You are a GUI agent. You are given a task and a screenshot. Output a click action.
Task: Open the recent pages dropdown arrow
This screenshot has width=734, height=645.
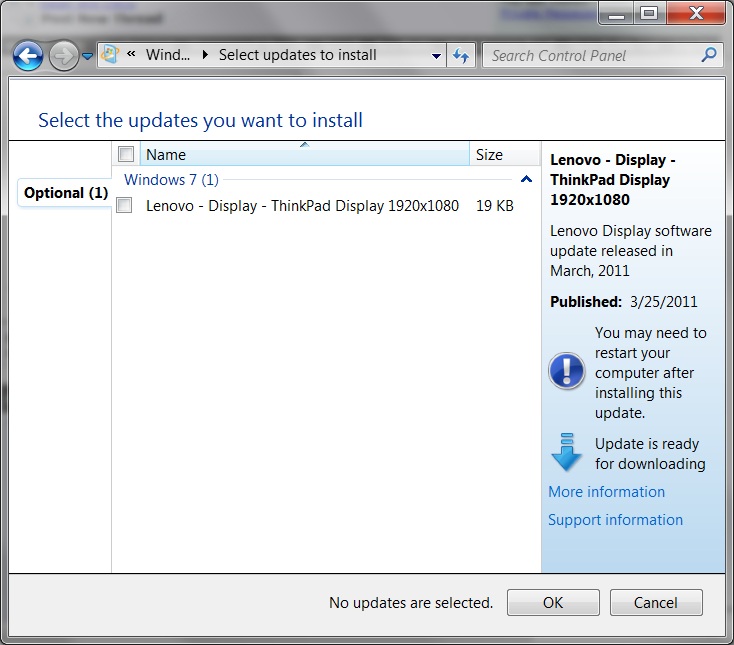tap(88, 56)
